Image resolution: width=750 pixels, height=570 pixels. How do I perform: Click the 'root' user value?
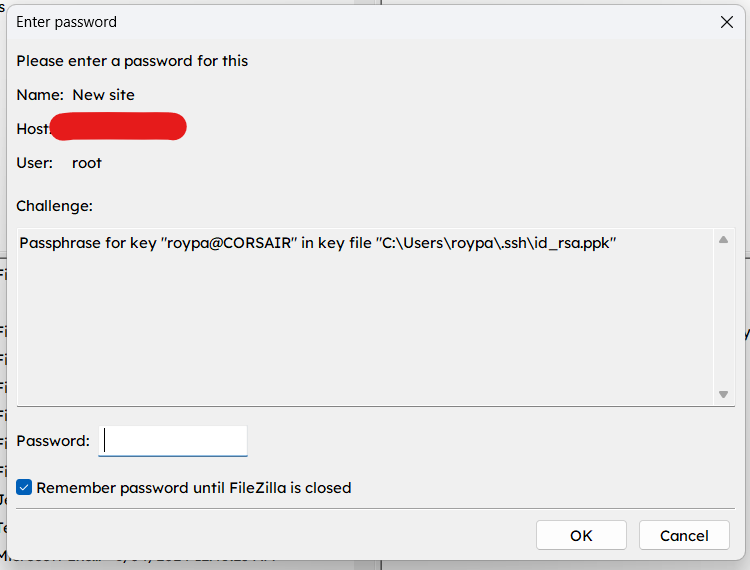[x=87, y=163]
